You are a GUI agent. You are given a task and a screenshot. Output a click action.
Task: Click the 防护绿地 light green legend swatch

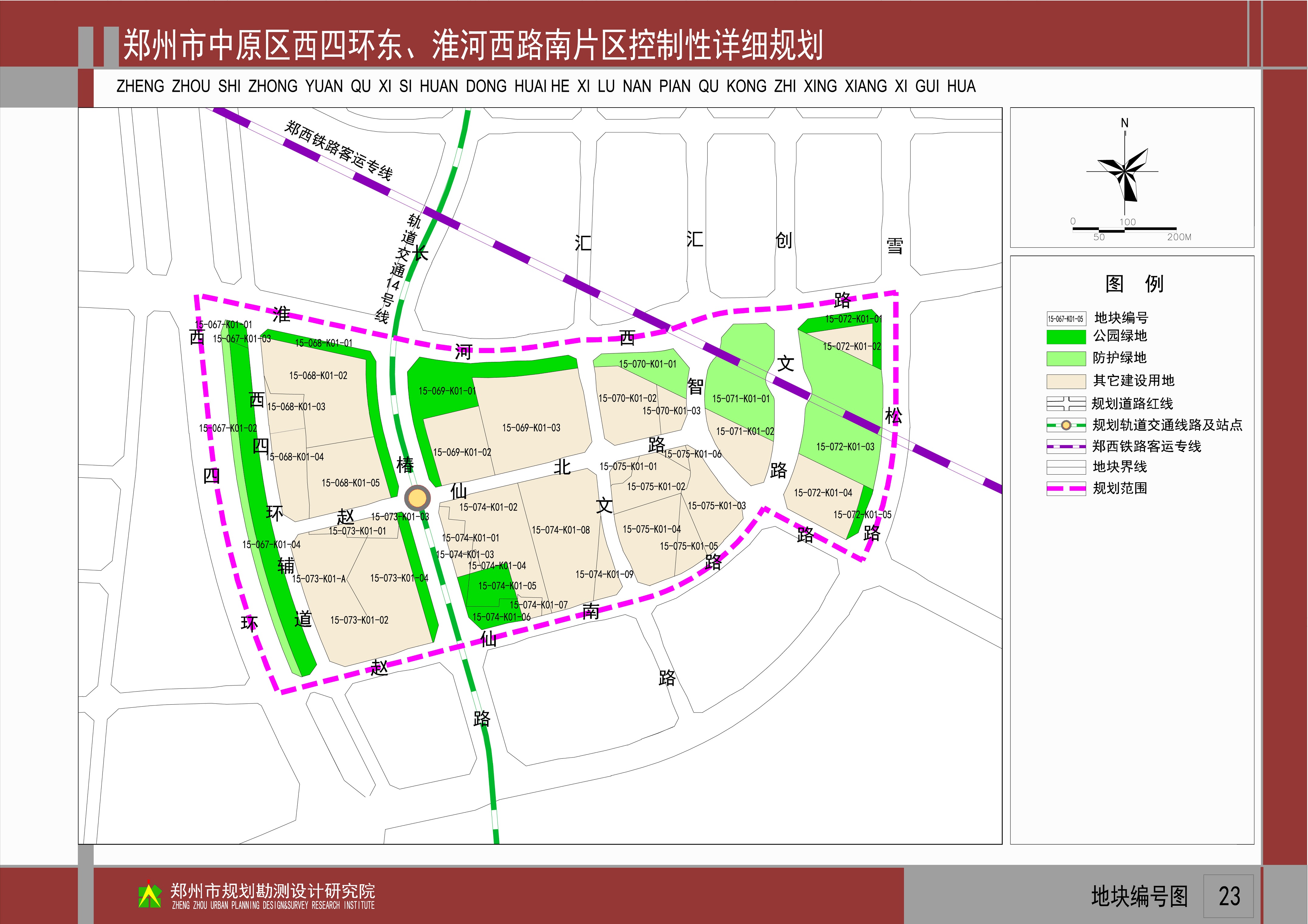coord(1066,359)
